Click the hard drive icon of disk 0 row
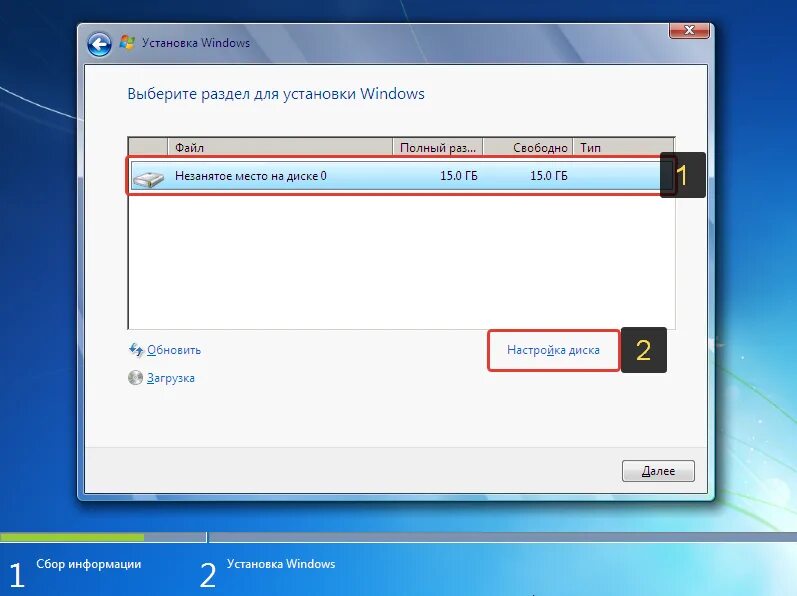Viewport: 797px width, 596px height. [x=148, y=178]
